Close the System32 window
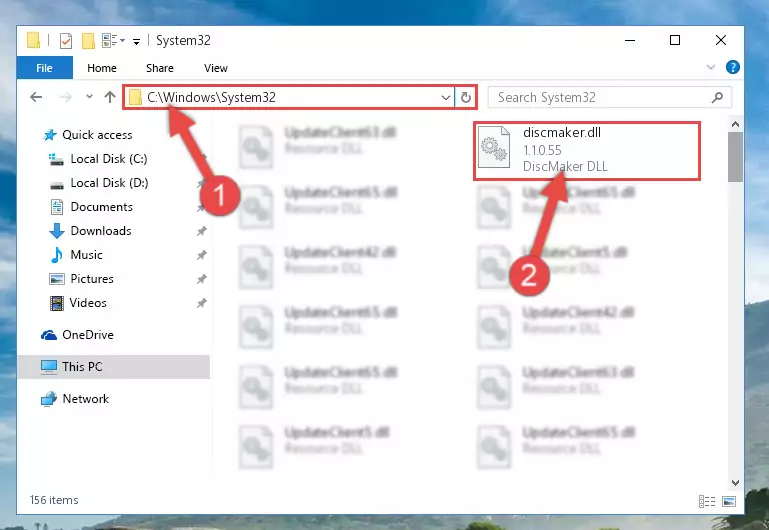Image resolution: width=769 pixels, height=530 pixels. coord(720,41)
